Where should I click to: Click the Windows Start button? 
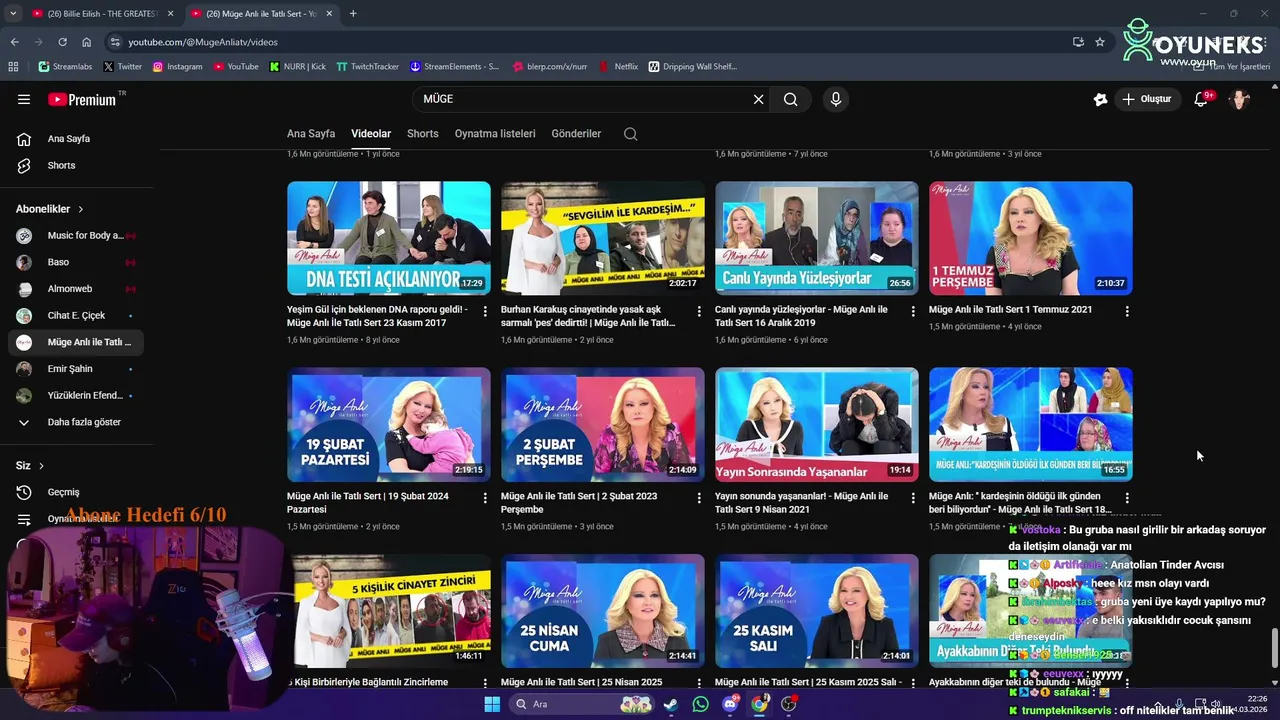click(492, 704)
